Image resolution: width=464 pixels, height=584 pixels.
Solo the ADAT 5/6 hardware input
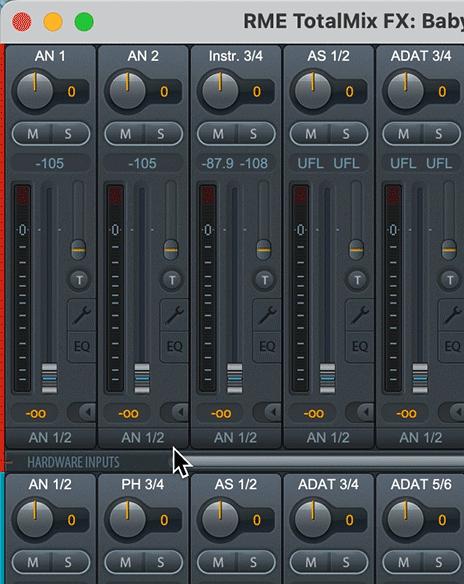point(439,562)
